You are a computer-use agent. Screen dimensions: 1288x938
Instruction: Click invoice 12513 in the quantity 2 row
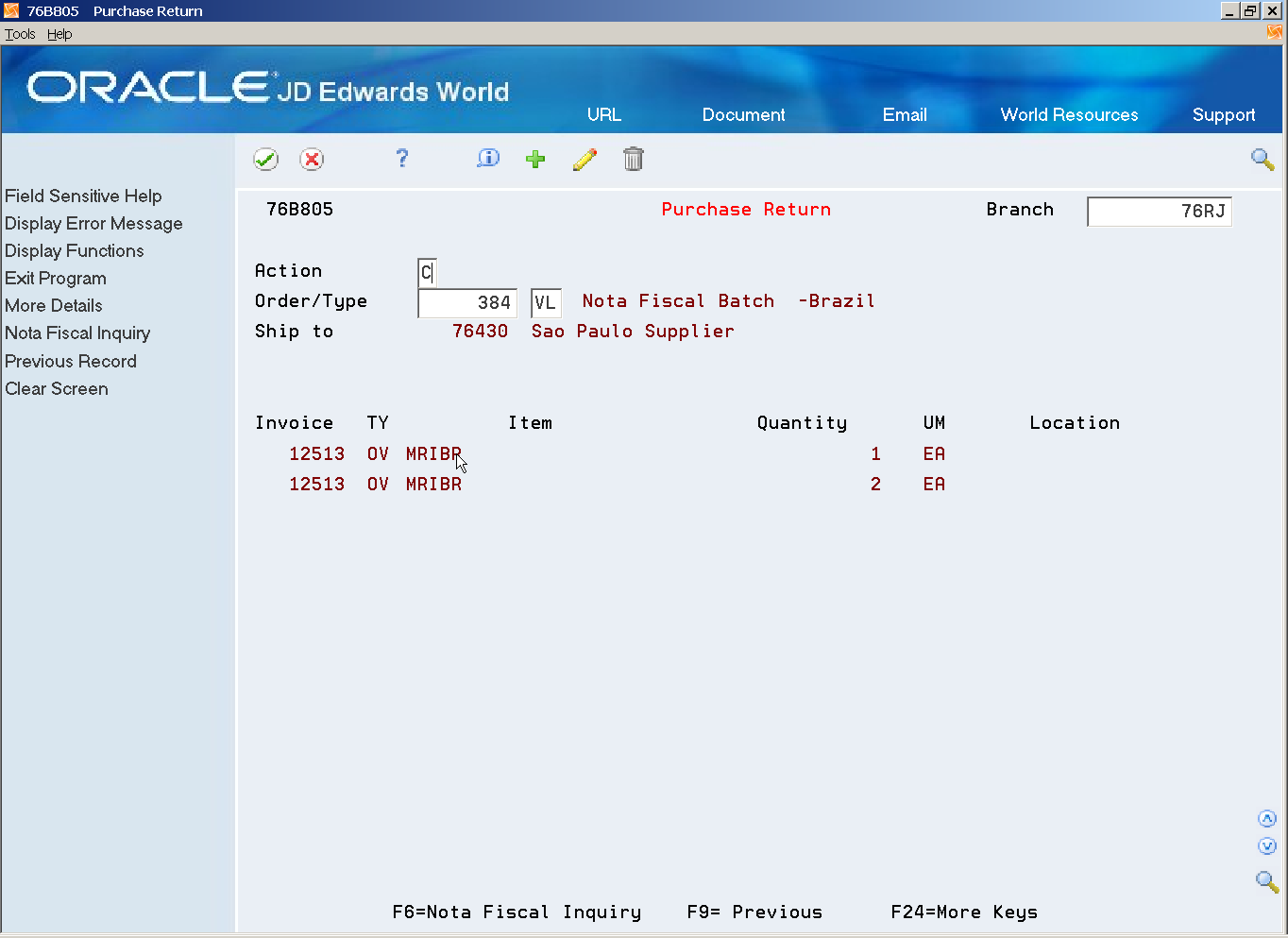(x=316, y=485)
